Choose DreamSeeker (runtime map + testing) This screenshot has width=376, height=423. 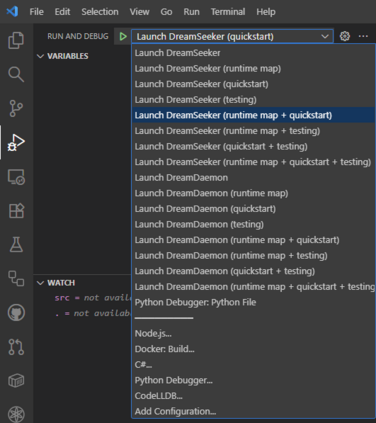(253, 131)
